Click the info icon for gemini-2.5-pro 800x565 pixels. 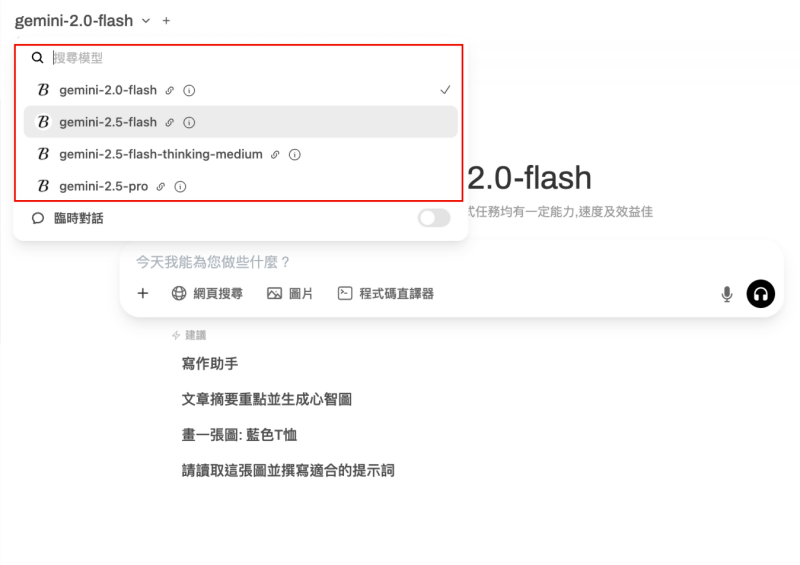coord(180,187)
